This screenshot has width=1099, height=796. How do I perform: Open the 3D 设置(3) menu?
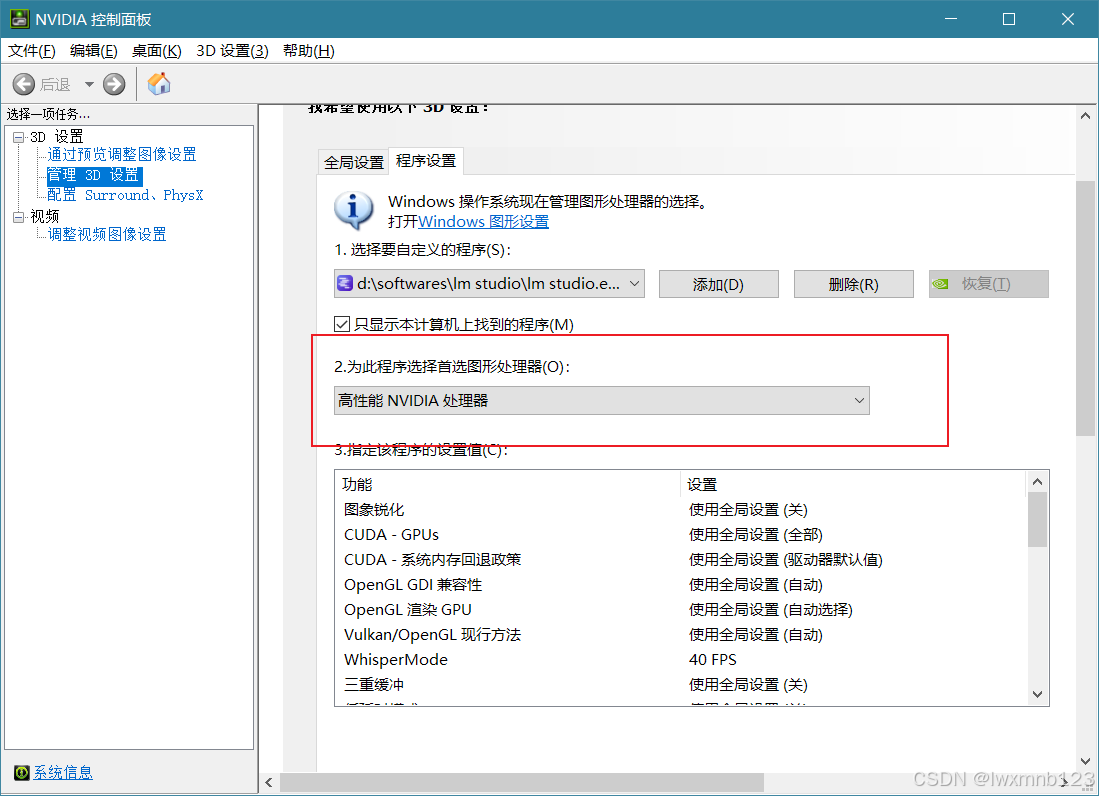(x=233, y=50)
